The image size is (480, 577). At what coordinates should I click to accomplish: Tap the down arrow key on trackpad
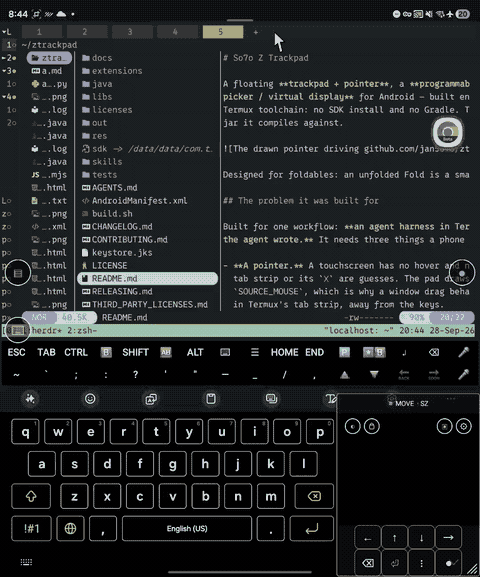coord(421,538)
